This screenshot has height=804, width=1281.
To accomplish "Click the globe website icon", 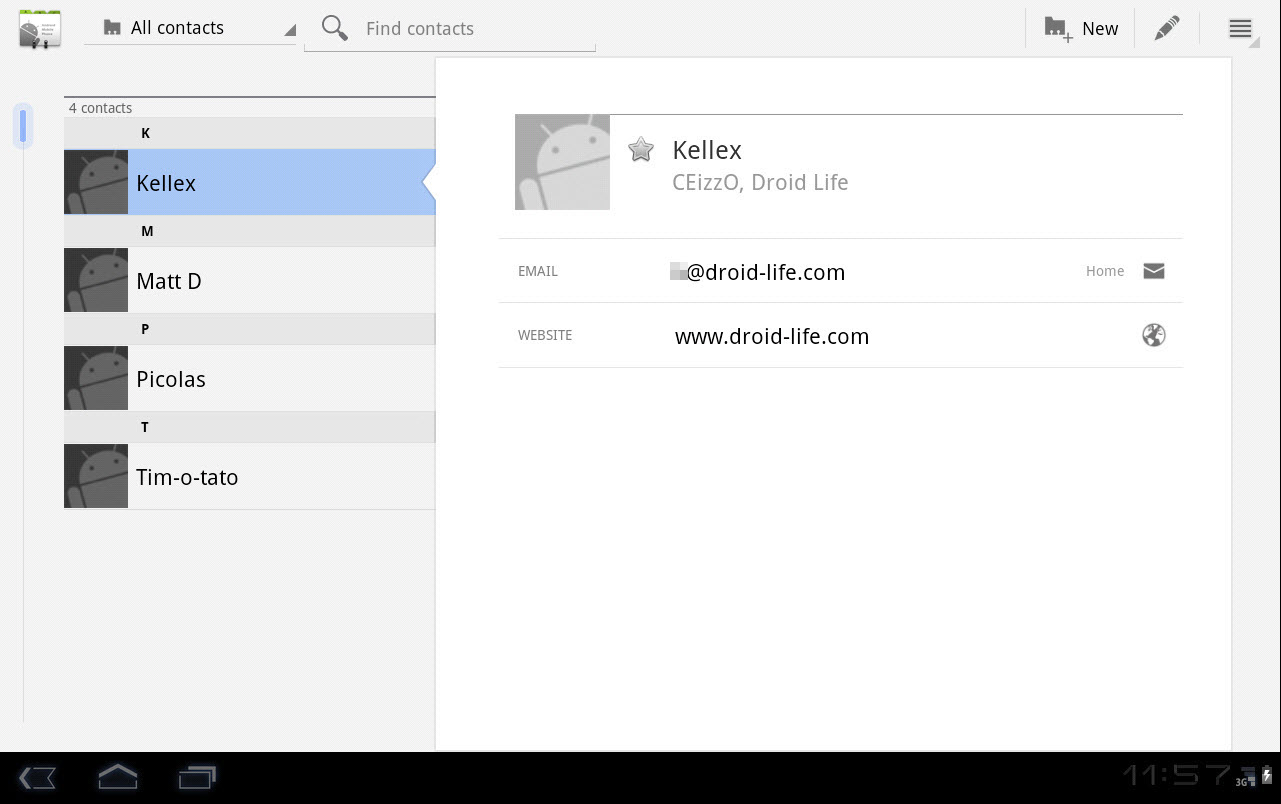I will click(1154, 335).
